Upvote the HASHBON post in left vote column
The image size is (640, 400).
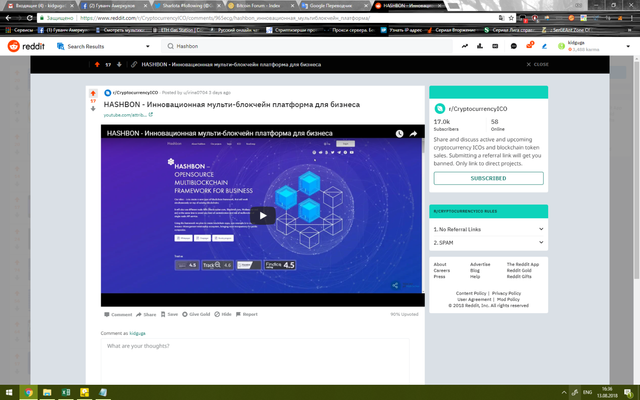(93, 93)
